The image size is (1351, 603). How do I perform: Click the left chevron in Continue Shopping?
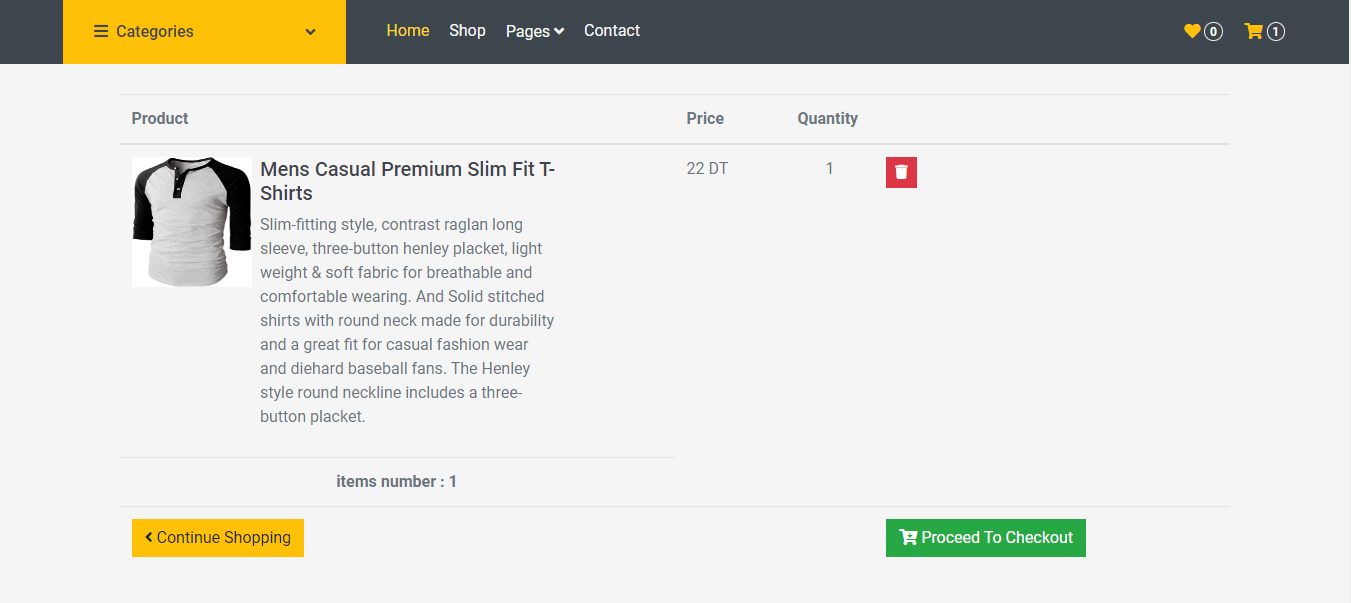tap(147, 537)
